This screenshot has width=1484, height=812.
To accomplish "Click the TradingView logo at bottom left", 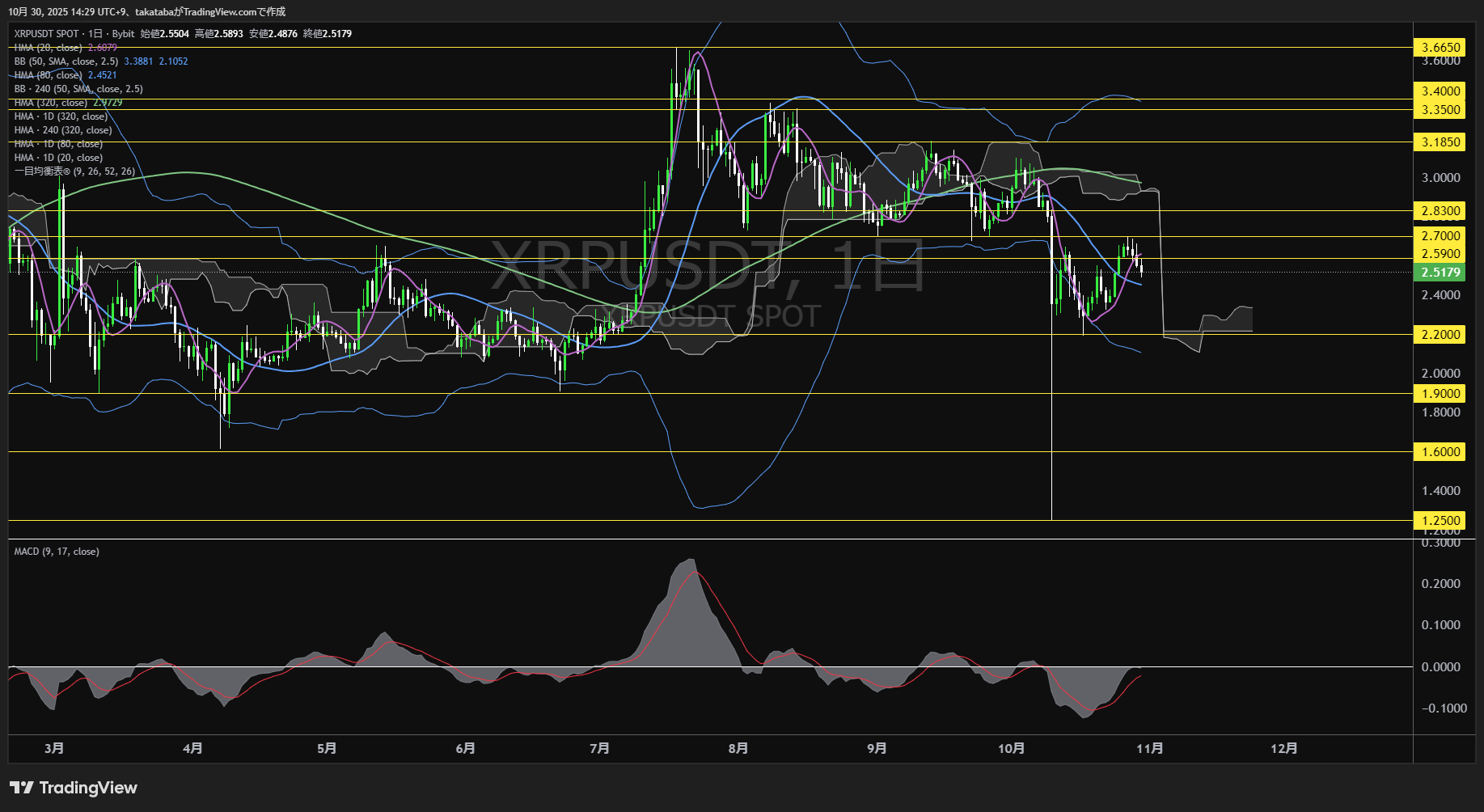I will [73, 787].
